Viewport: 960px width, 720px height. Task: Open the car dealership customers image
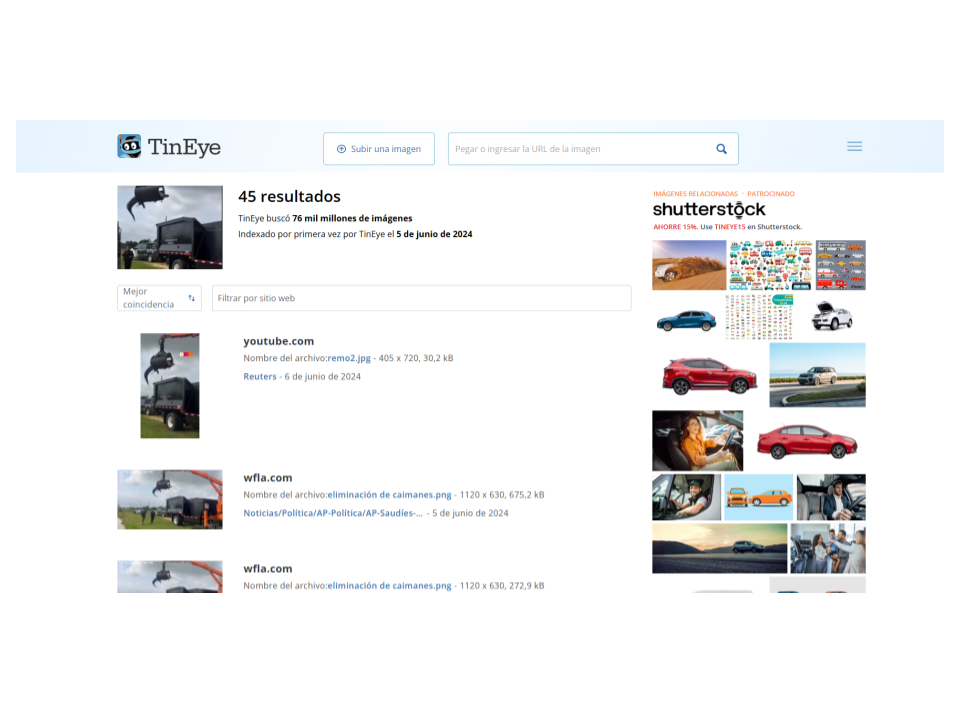click(828, 549)
